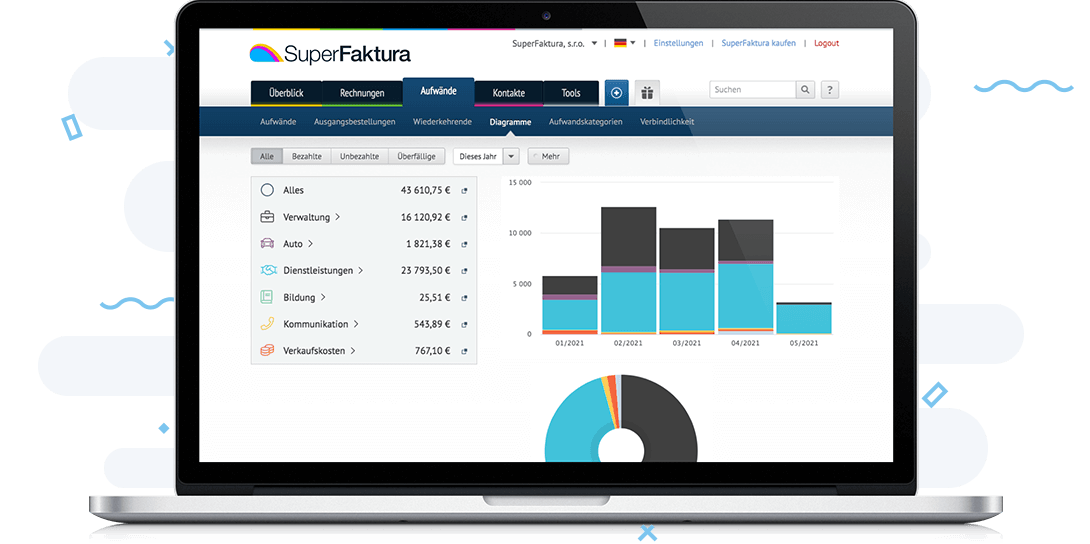The height and width of the screenshot is (544, 1090).
Task: Click the Dienstleistungen amount 23 793,50 €
Action: pyautogui.click(x=425, y=271)
